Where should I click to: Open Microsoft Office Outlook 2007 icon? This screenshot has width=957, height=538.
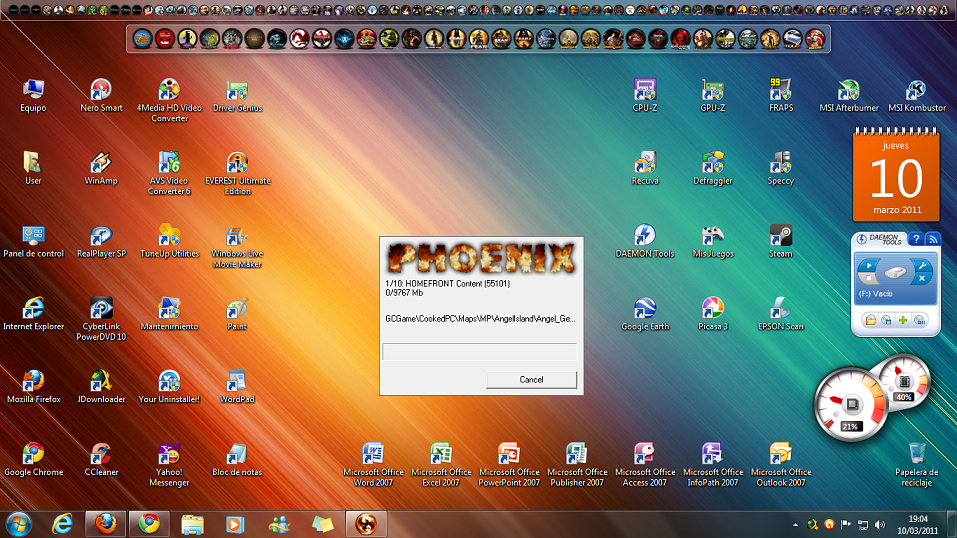click(x=781, y=465)
